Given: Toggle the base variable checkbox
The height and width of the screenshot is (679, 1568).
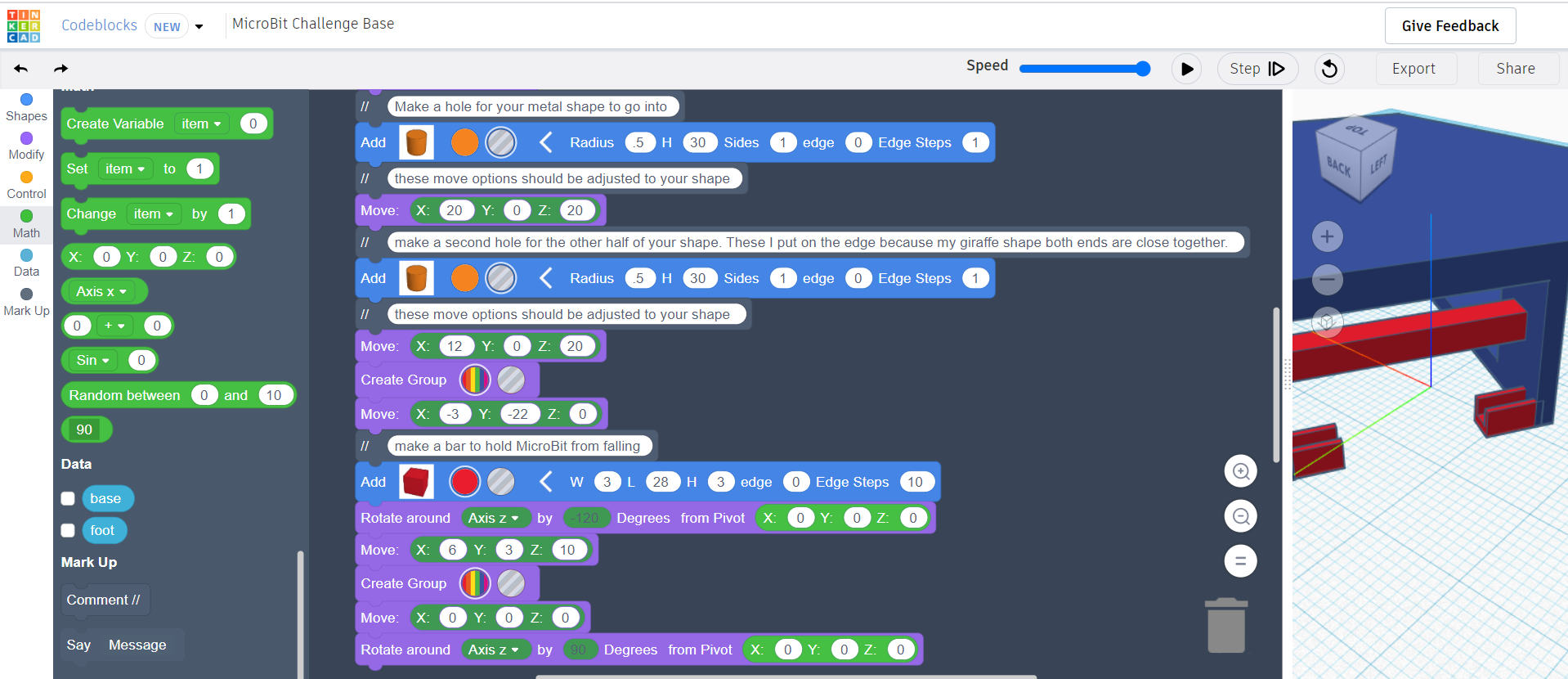Looking at the screenshot, I should point(68,498).
